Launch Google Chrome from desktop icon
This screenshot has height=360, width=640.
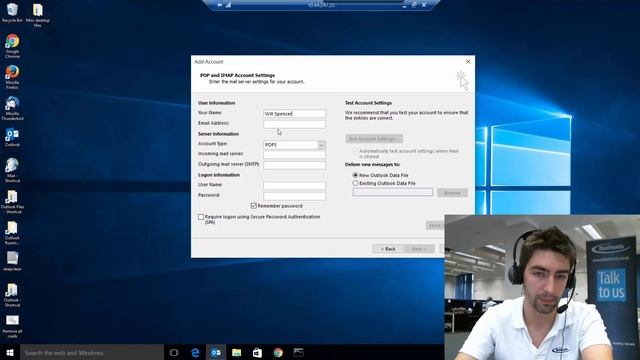tap(12, 46)
